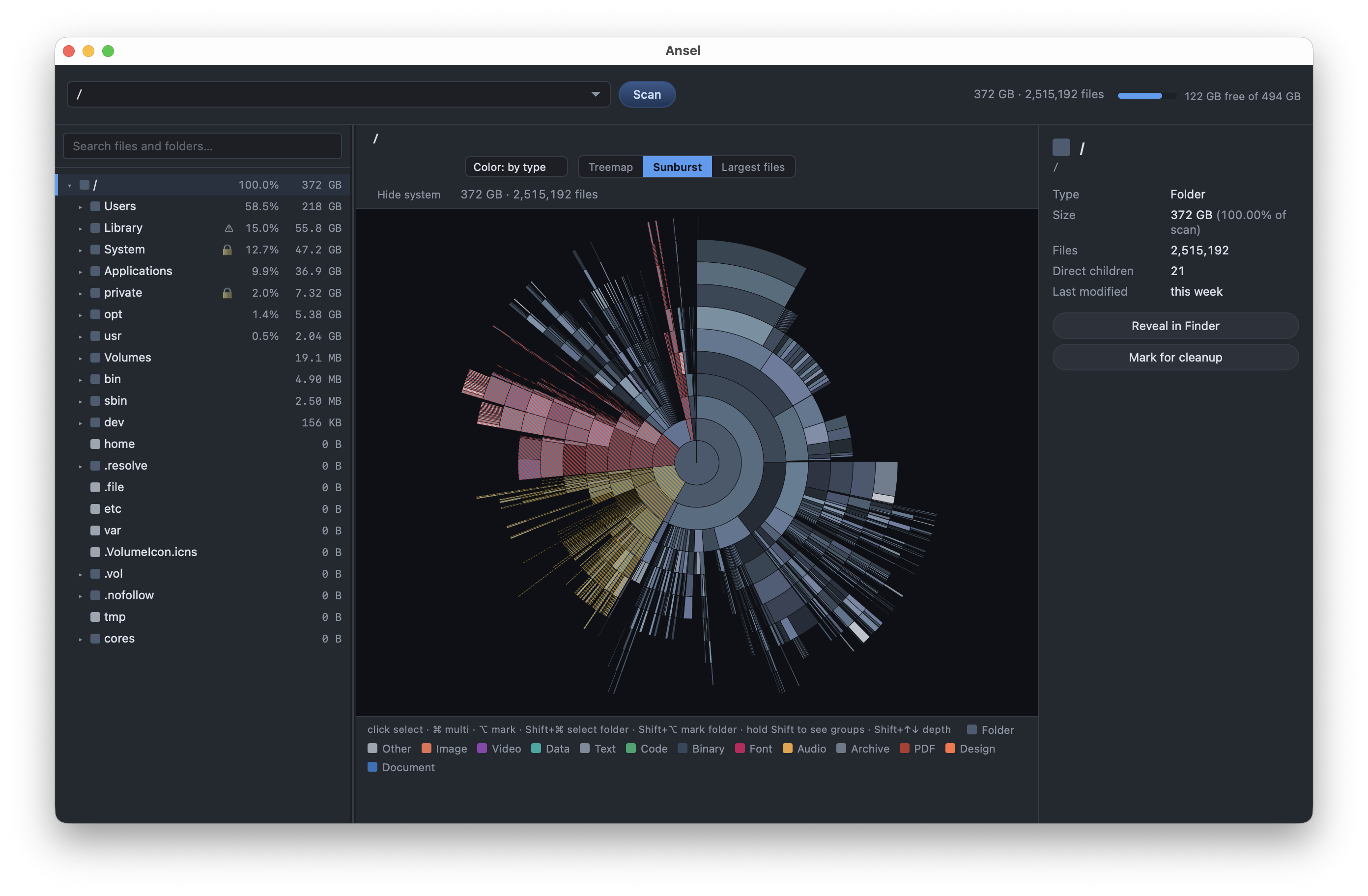This screenshot has width=1368, height=896.
Task: Click the Code legend color swatch
Action: (631, 748)
